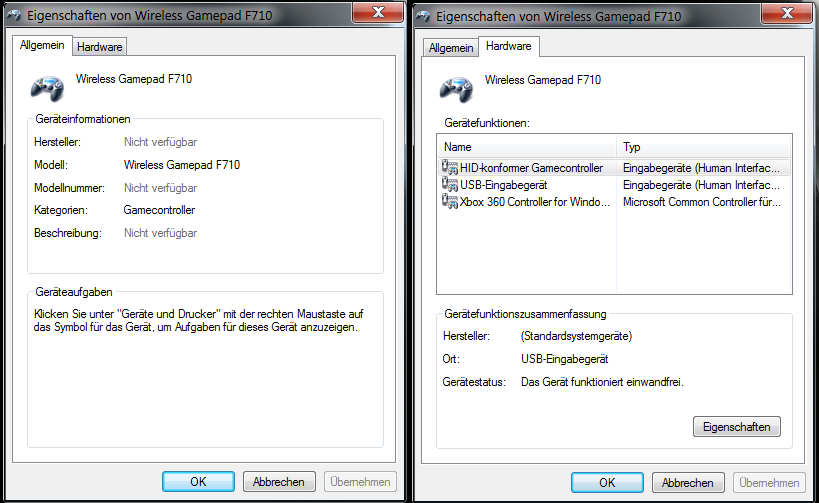Open Eigenschaften for the selected device function

[736, 427]
